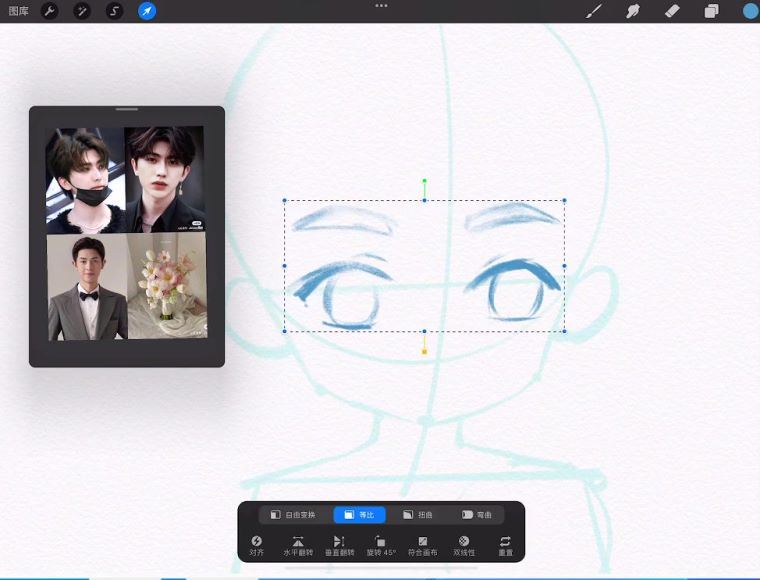
Task: Rotate 45° (旋转 45°)
Action: click(381, 546)
